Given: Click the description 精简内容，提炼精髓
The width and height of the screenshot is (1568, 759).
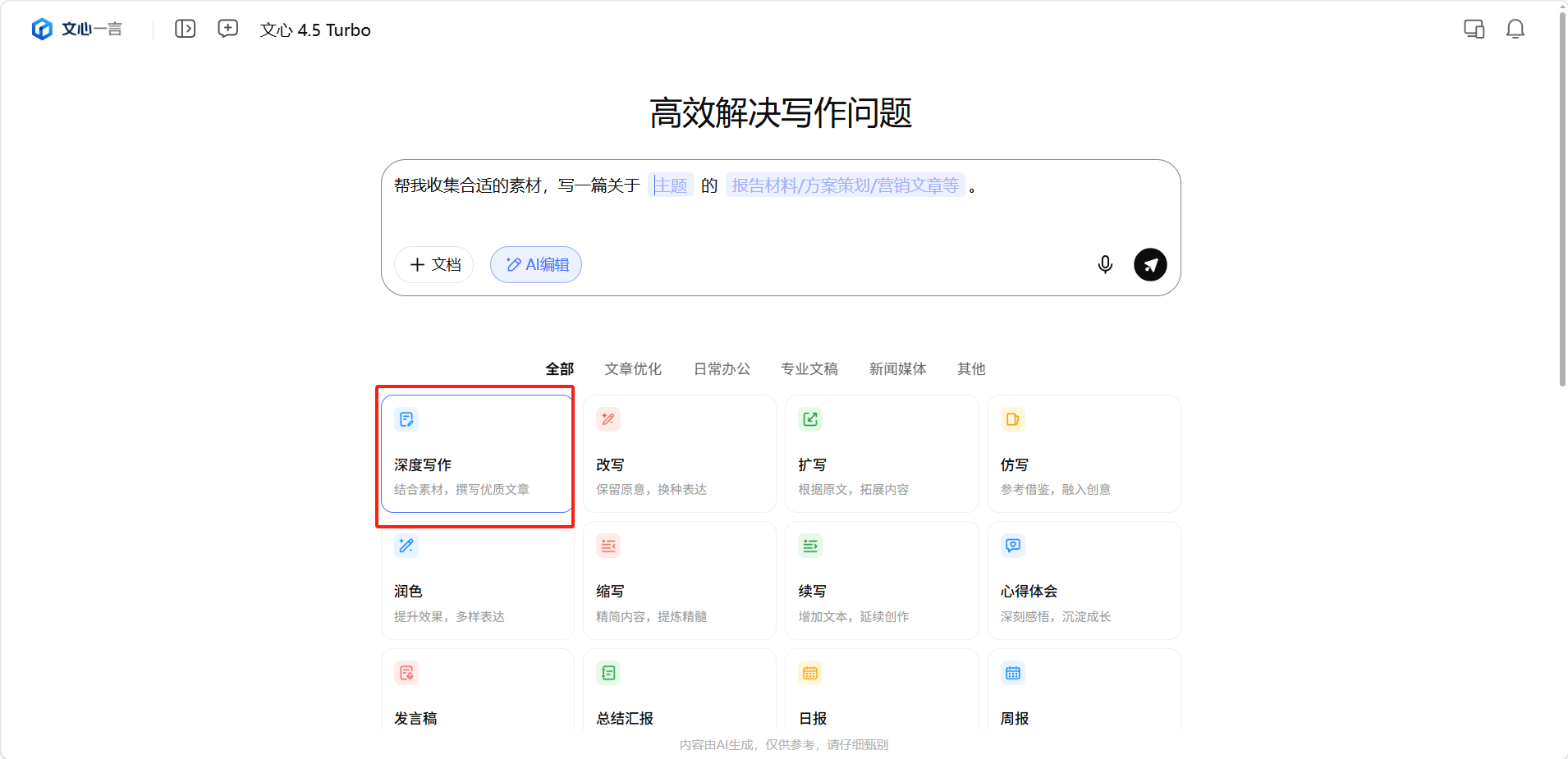Looking at the screenshot, I should tap(651, 616).
